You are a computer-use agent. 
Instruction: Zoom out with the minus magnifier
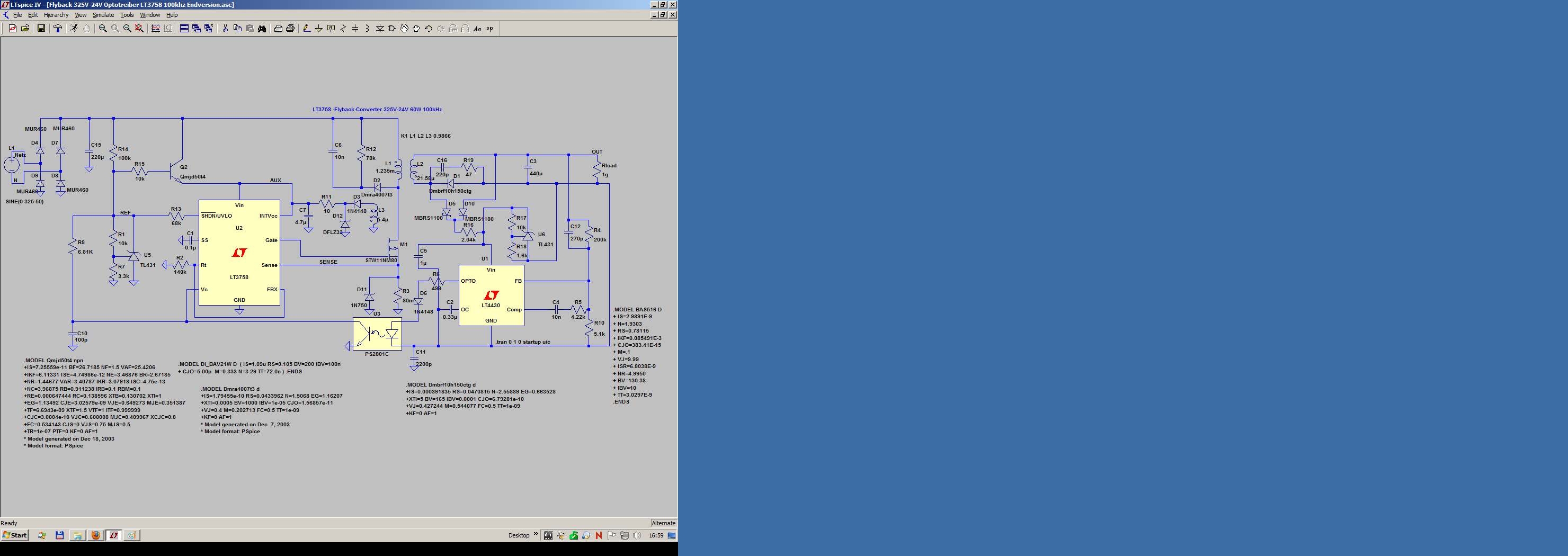pyautogui.click(x=127, y=29)
